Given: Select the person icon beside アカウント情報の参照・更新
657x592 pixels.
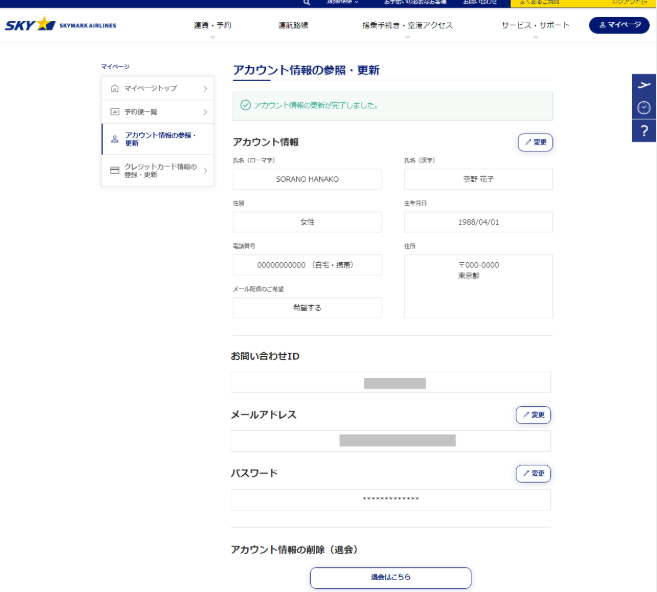Looking at the screenshot, I should 114,139.
